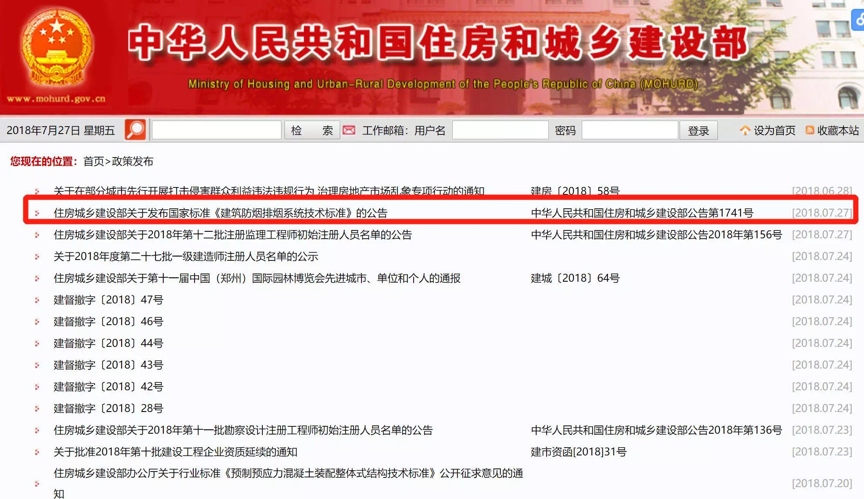
Task: Click document number 公告第1741号
Action: [642, 213]
